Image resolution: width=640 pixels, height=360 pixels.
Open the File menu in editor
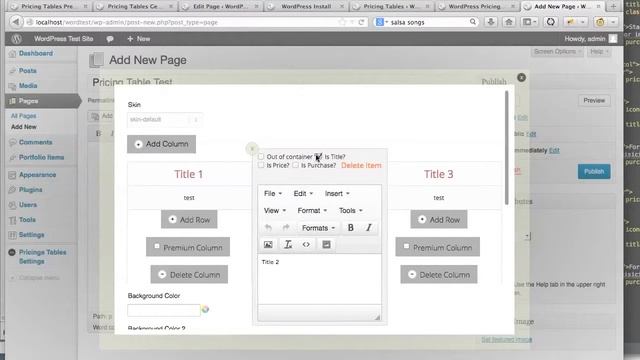coord(273,193)
